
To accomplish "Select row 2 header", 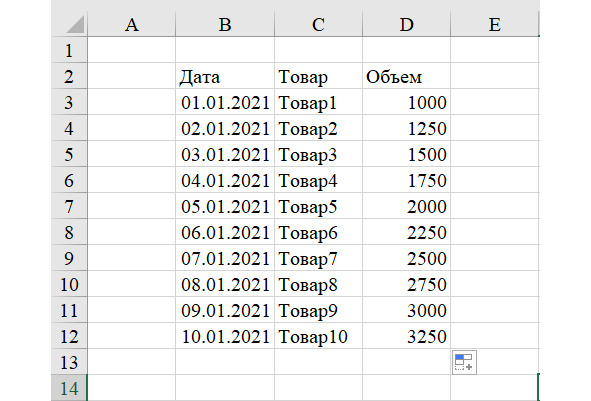I will click(x=69, y=76).
